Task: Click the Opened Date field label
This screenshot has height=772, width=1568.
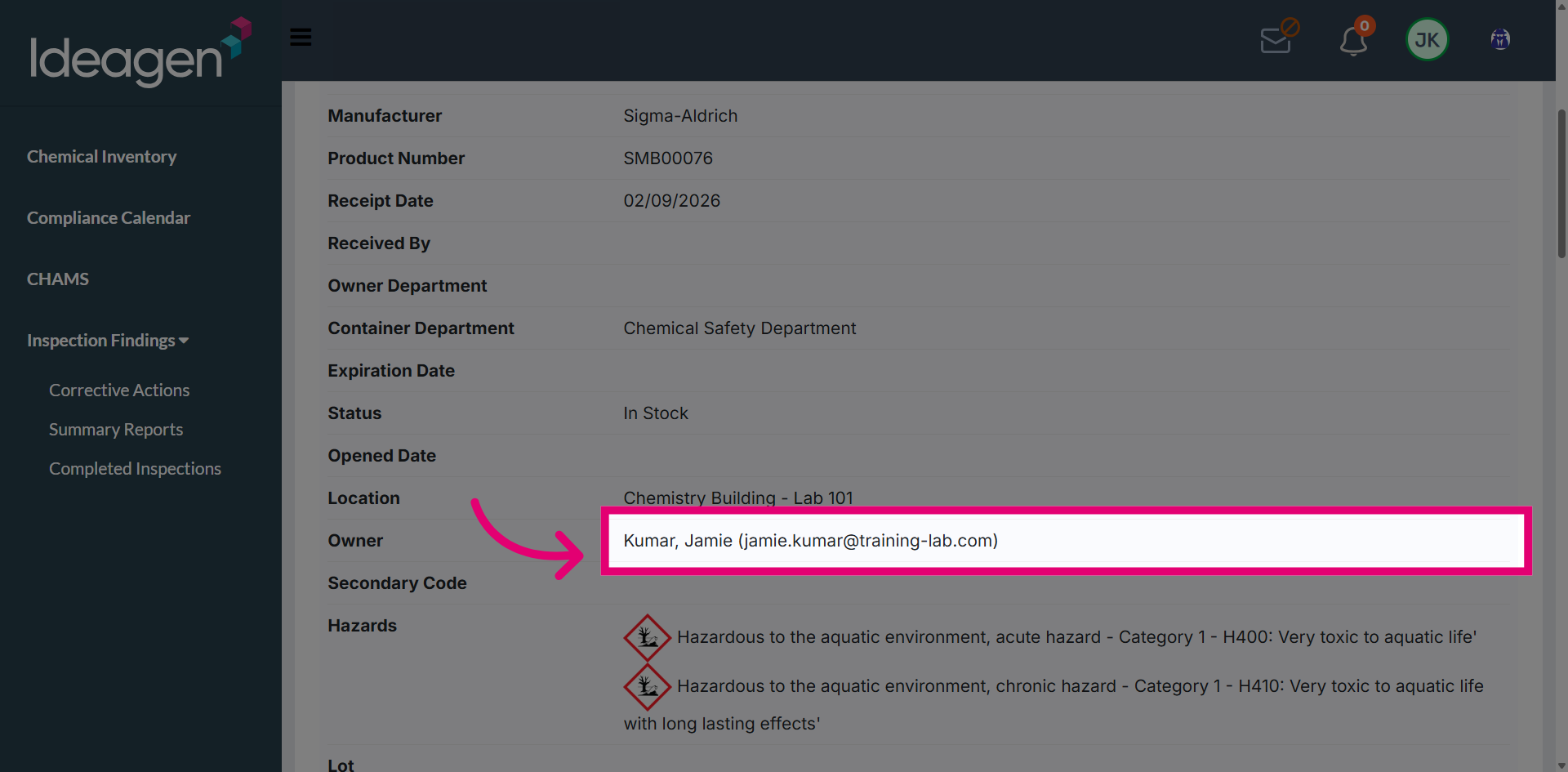Action: point(382,456)
